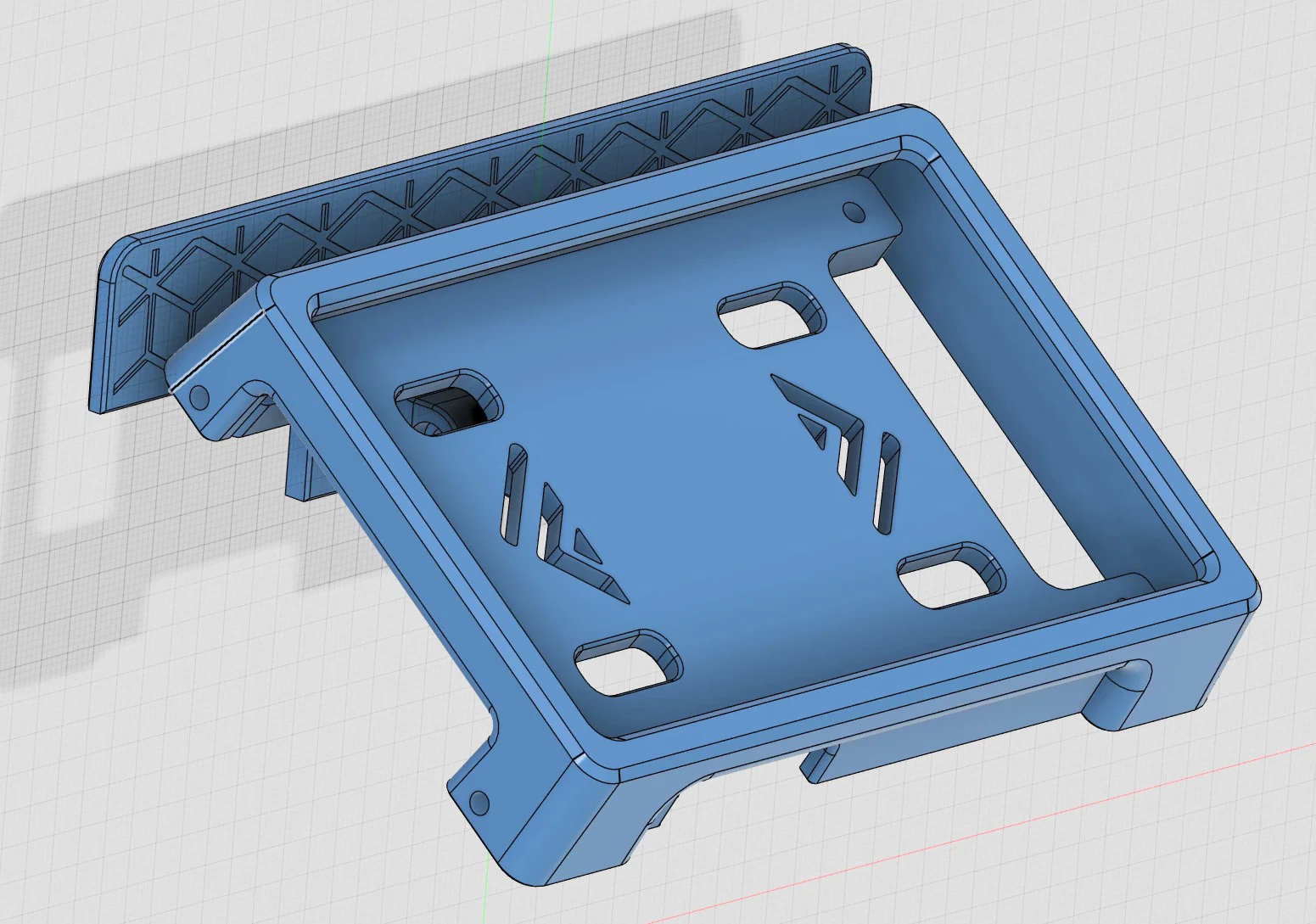Image resolution: width=1316 pixels, height=924 pixels.
Task: Select the upper-right rounded slot in the tray floor
Action: coord(771,316)
